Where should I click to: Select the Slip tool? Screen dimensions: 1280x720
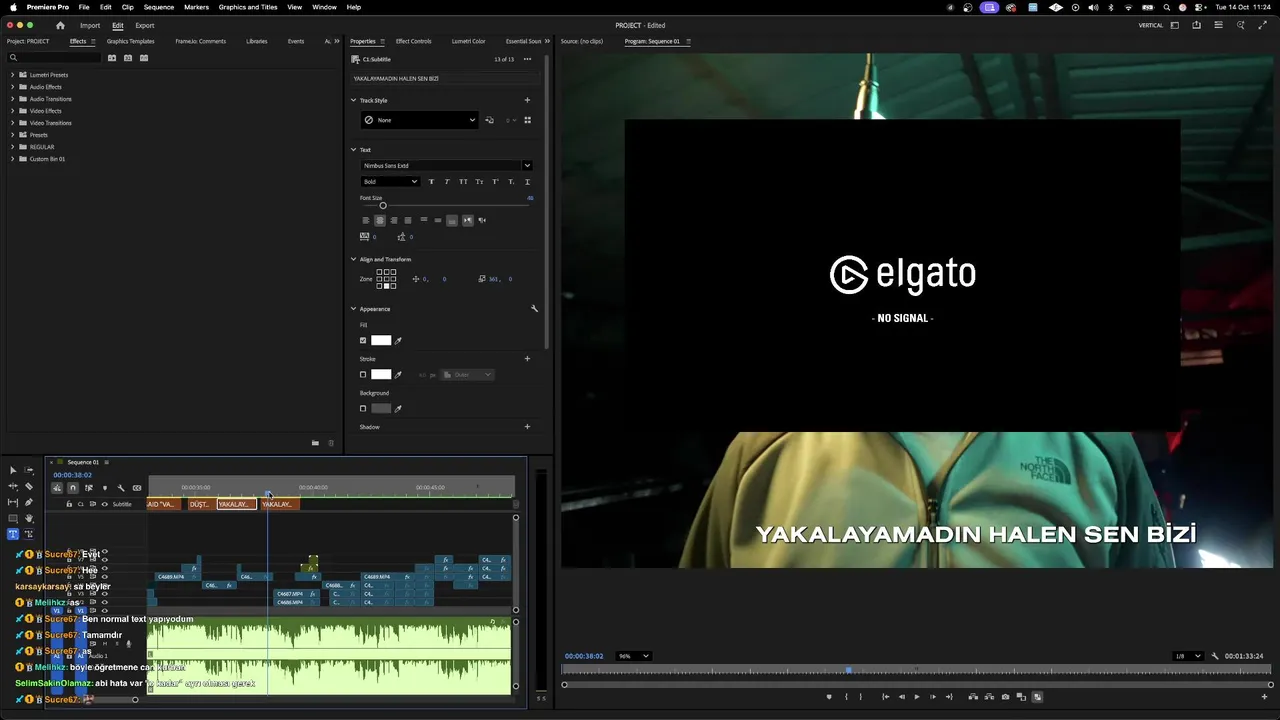click(x=13, y=502)
